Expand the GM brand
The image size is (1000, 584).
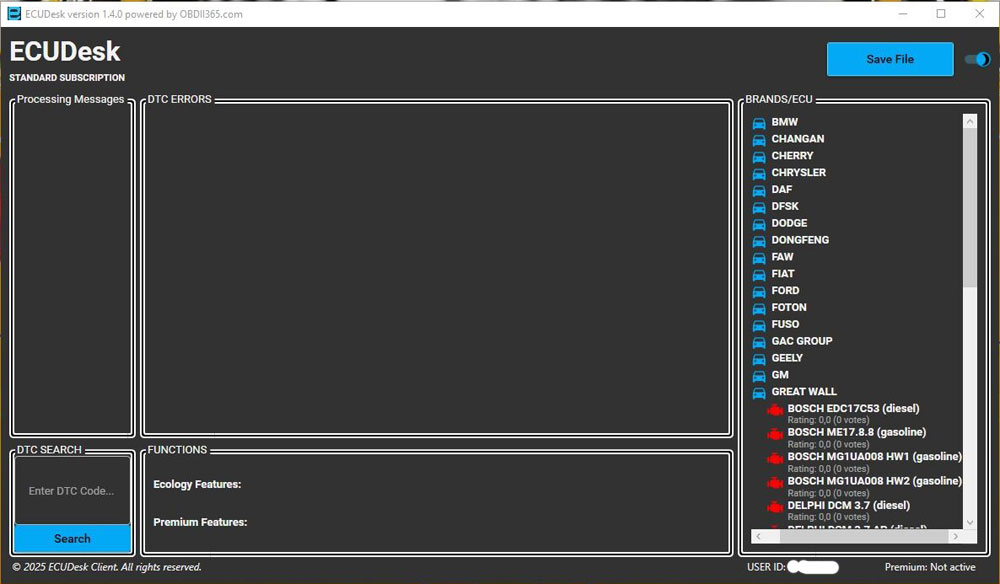tap(780, 375)
